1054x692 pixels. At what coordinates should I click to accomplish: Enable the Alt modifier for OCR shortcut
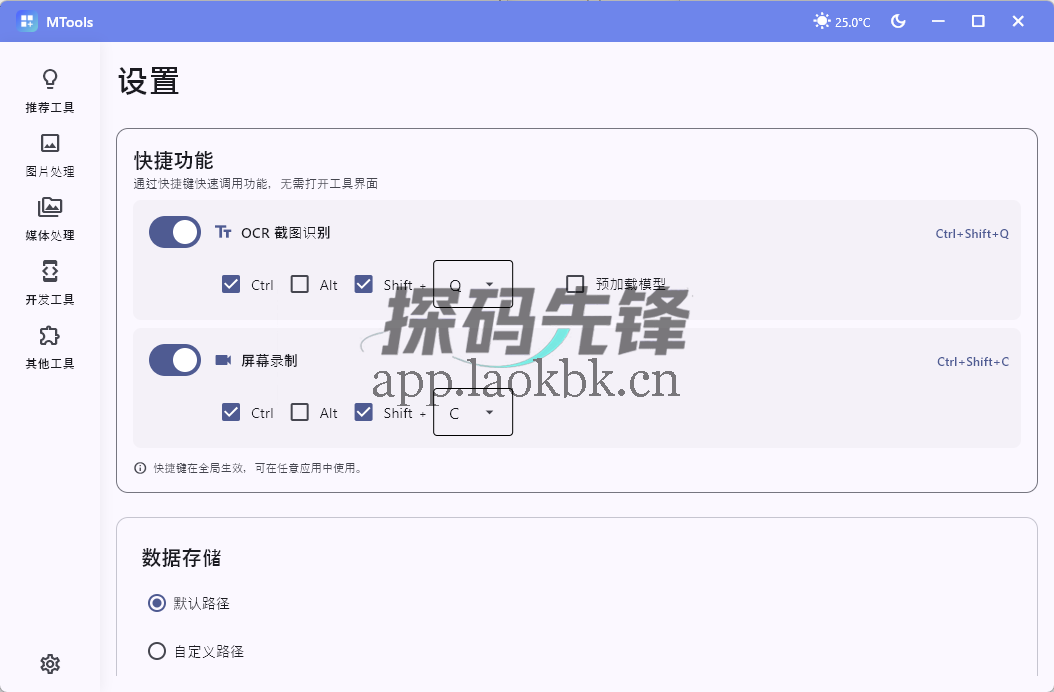pyautogui.click(x=298, y=284)
